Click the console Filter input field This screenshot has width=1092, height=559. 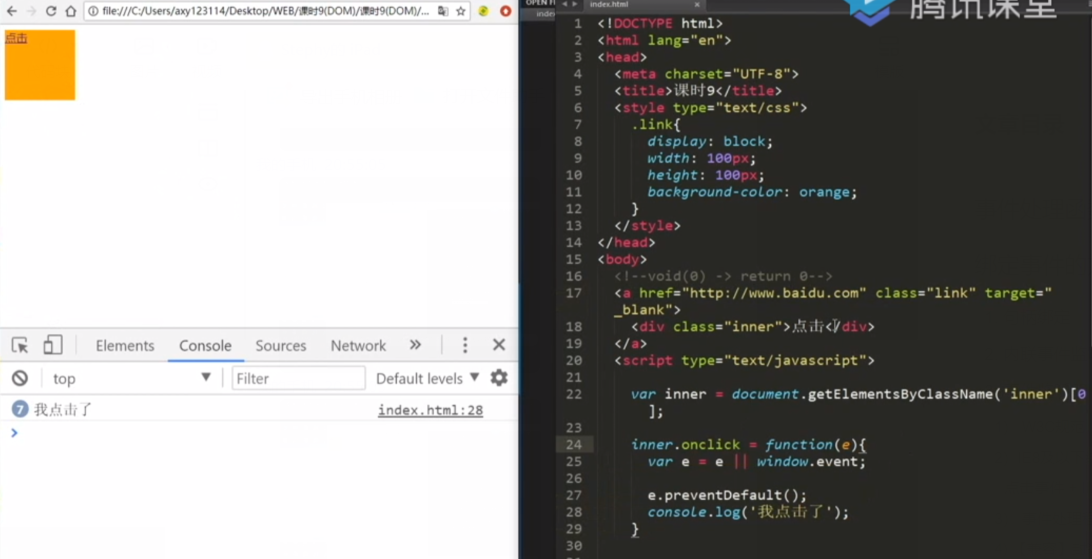point(298,378)
